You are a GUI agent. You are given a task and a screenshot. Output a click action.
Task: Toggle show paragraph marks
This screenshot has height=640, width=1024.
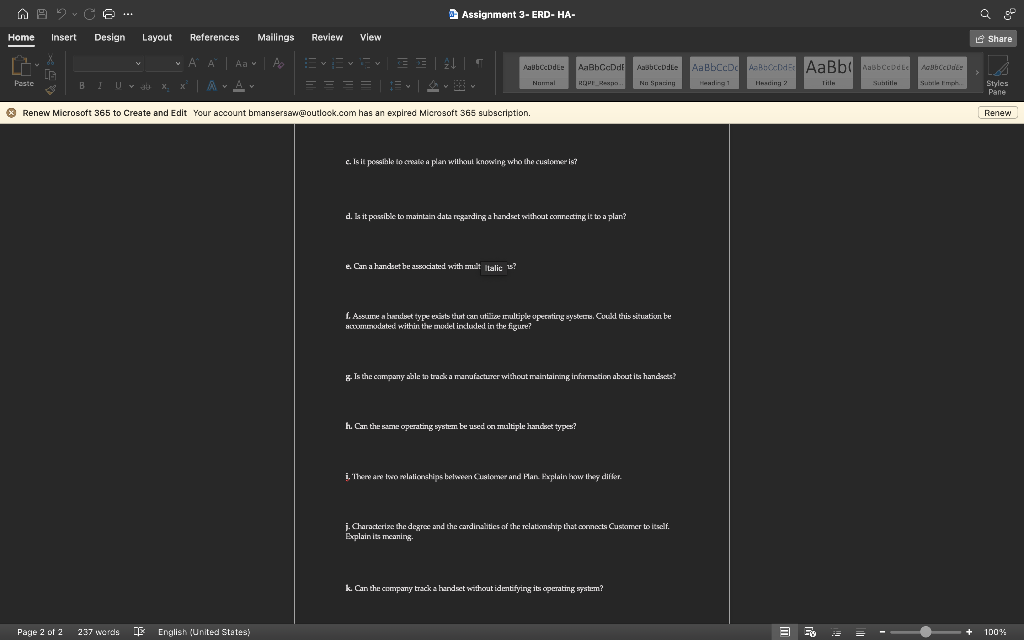[479, 63]
